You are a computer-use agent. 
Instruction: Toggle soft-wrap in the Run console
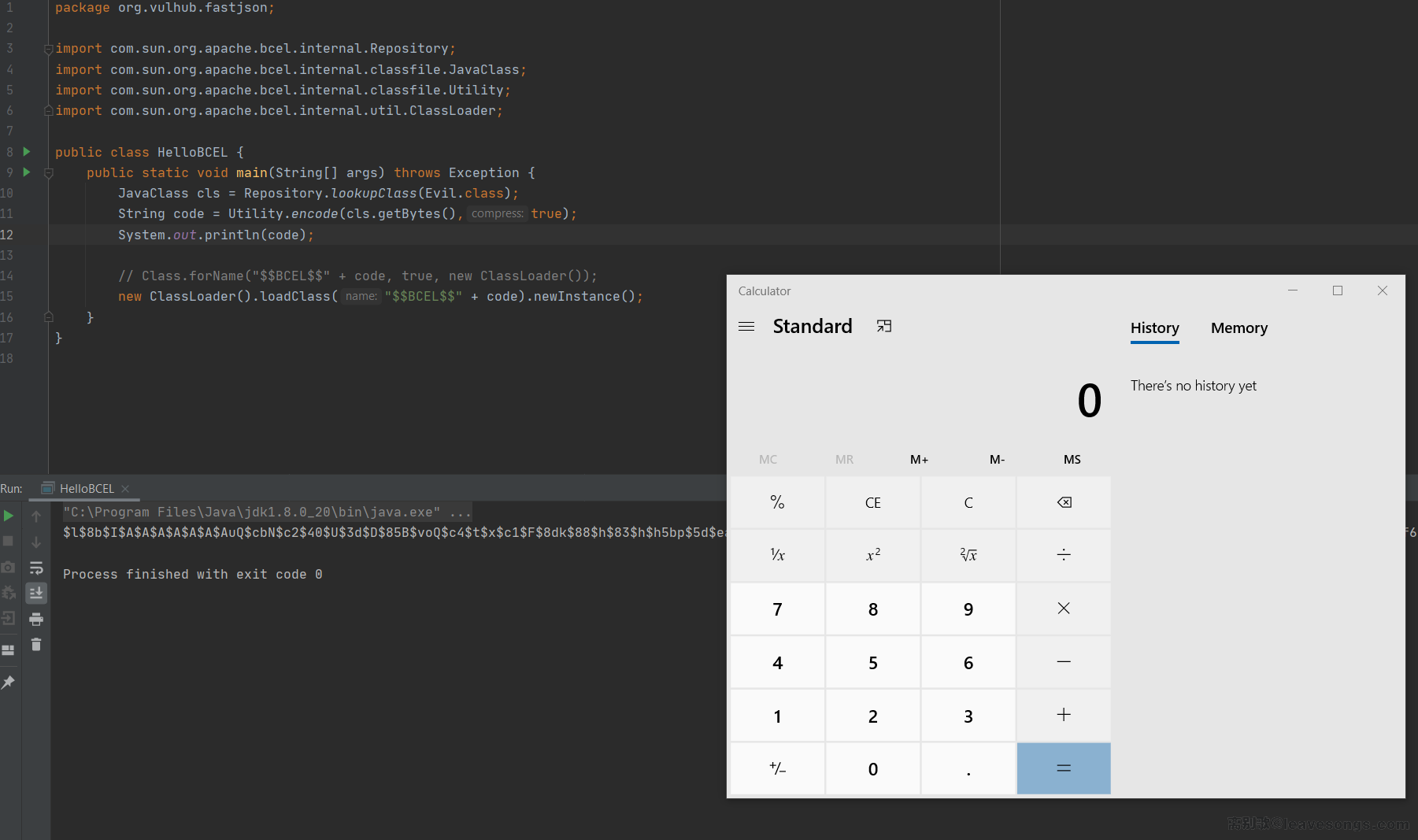(x=36, y=568)
